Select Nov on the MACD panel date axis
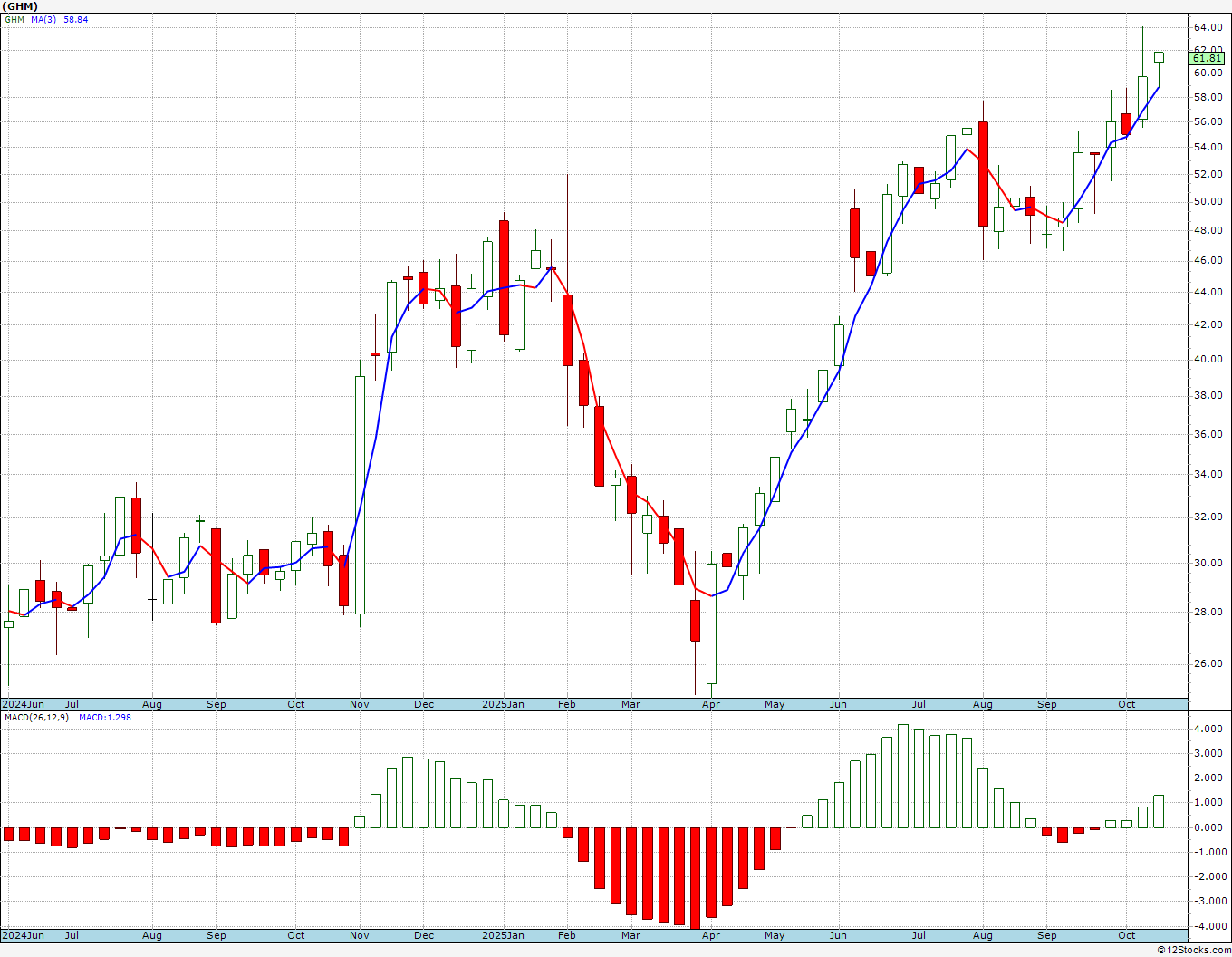1232x957 pixels. click(360, 935)
